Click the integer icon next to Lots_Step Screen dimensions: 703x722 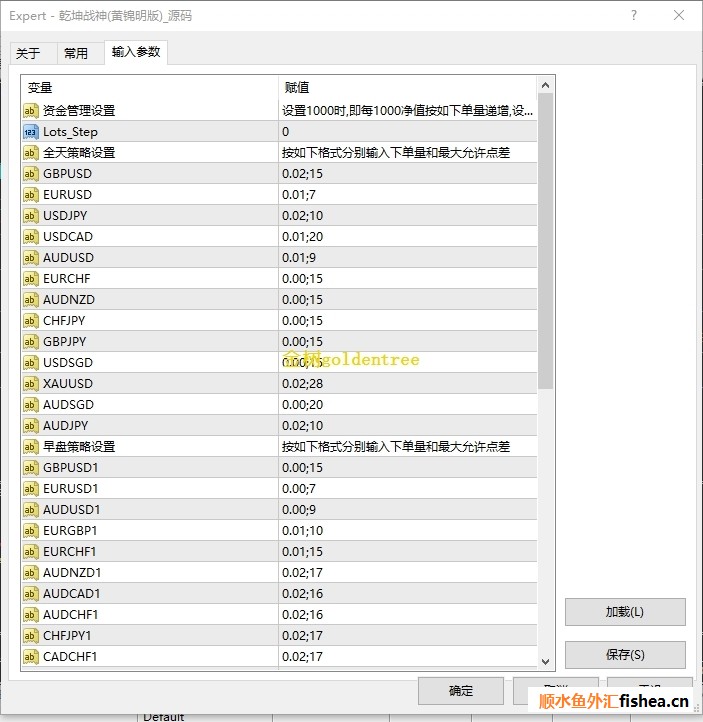[31, 132]
